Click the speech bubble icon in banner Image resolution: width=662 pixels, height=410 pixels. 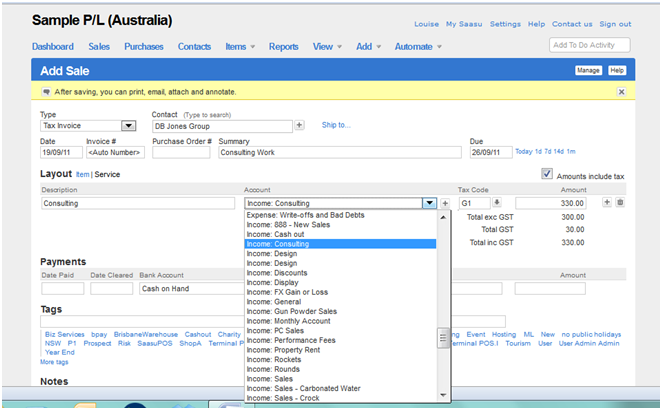45,91
